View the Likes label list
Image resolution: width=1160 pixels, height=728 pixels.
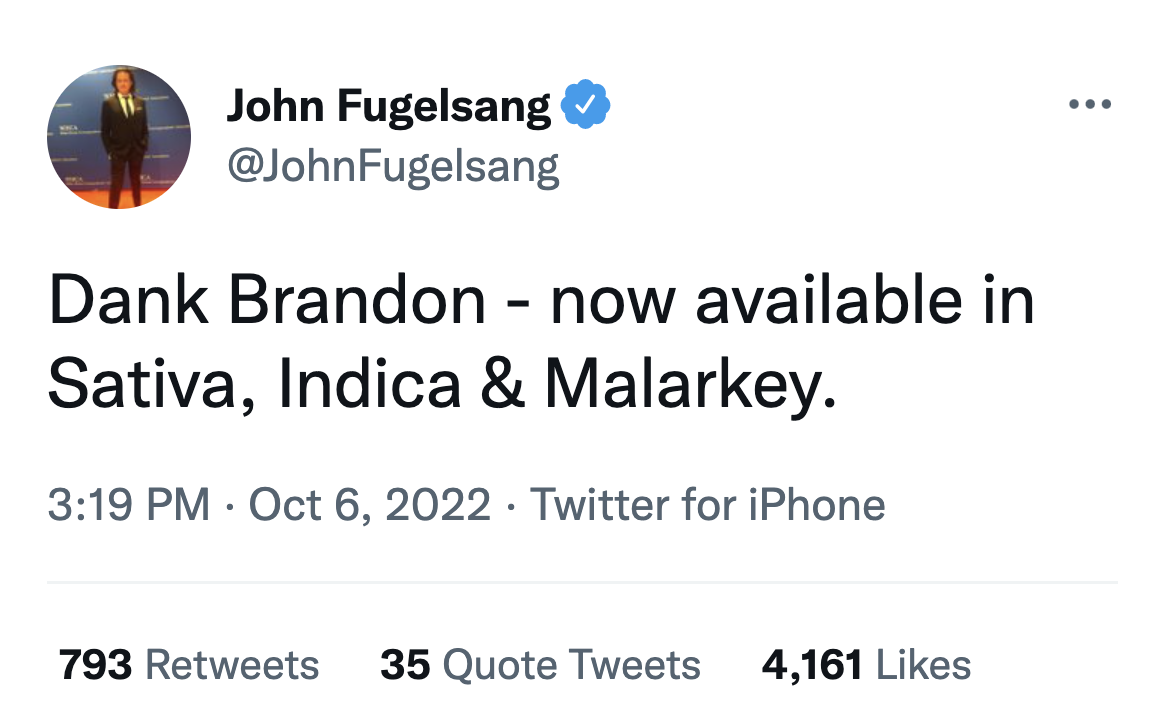[923, 665]
